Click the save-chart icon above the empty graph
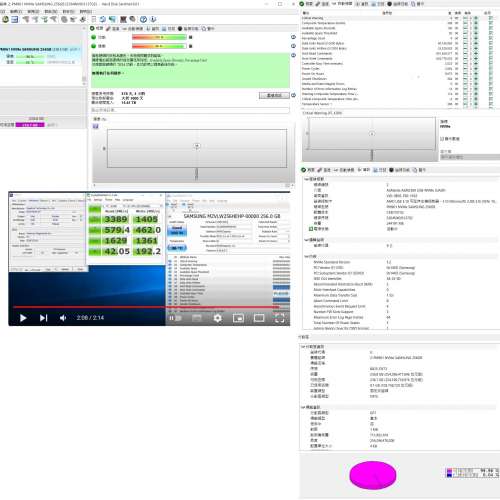The width and height of the screenshot is (500, 500). click(x=96, y=126)
